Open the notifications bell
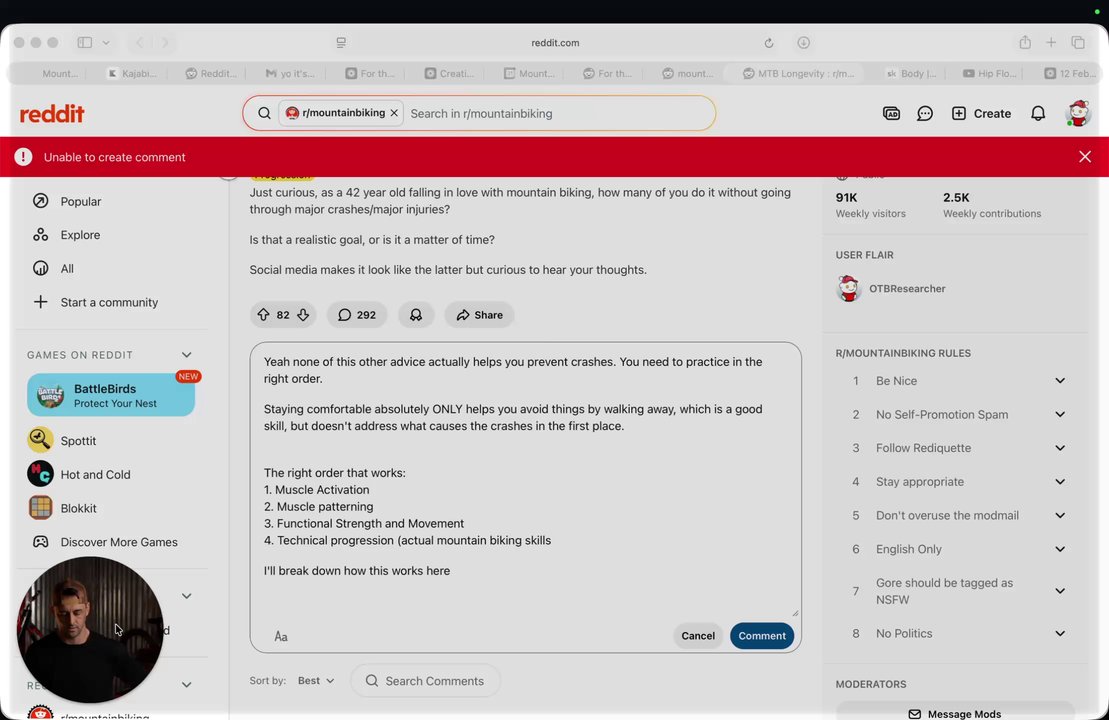 1038,113
